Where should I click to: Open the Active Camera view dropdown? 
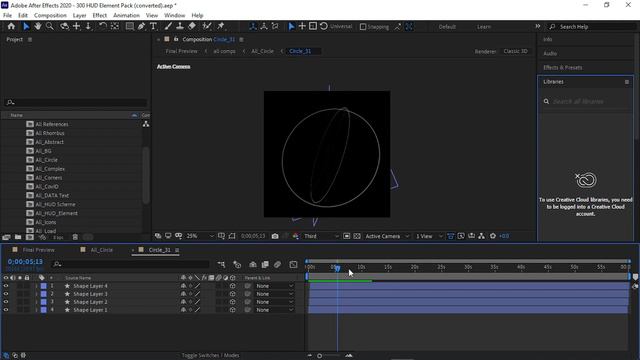click(x=387, y=236)
